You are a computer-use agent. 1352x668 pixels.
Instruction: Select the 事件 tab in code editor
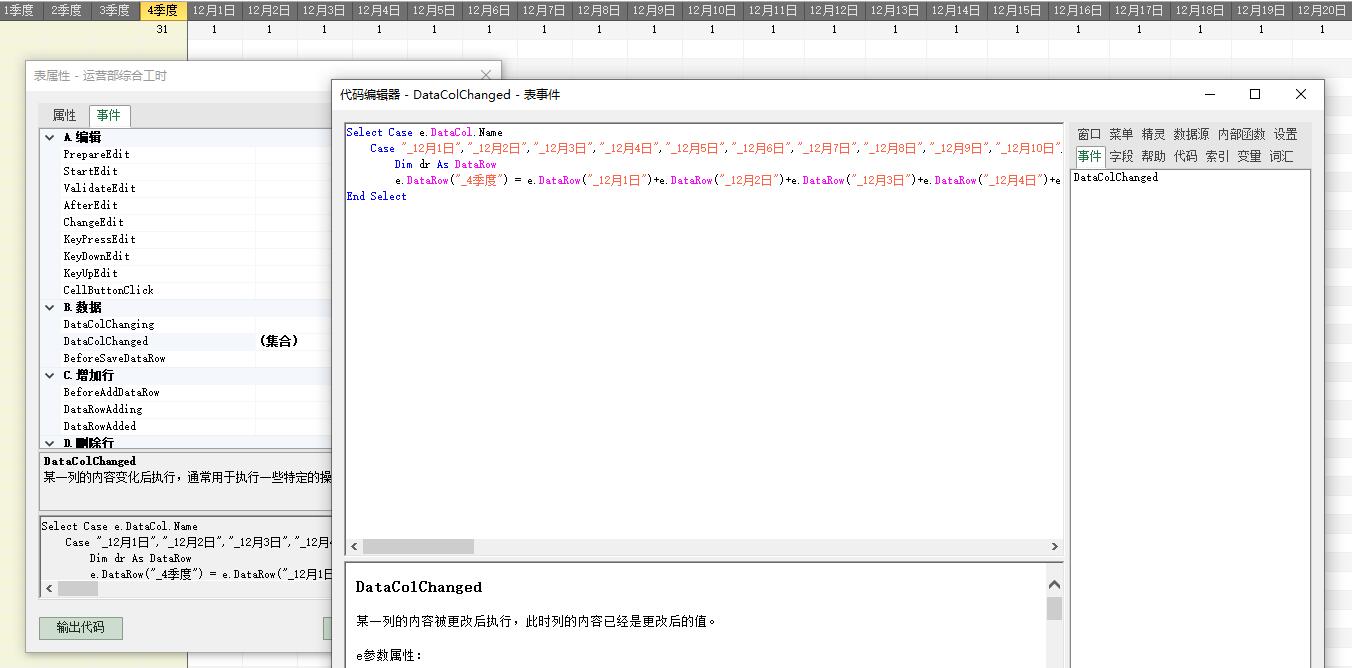(1089, 156)
